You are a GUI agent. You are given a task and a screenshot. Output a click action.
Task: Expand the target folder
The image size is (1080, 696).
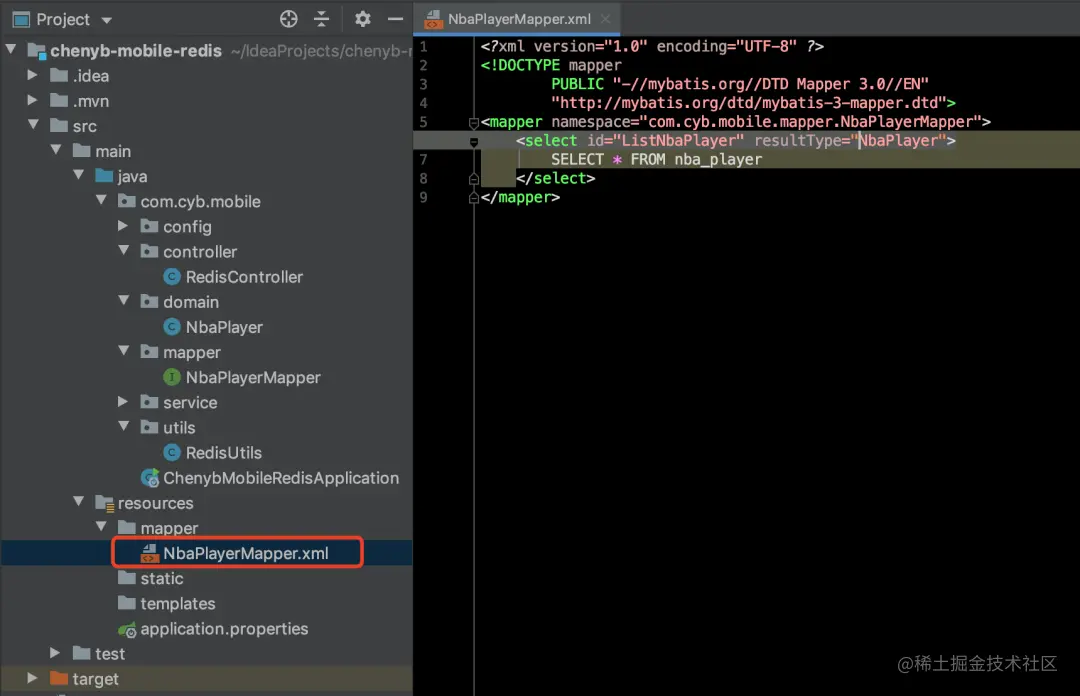pos(32,677)
